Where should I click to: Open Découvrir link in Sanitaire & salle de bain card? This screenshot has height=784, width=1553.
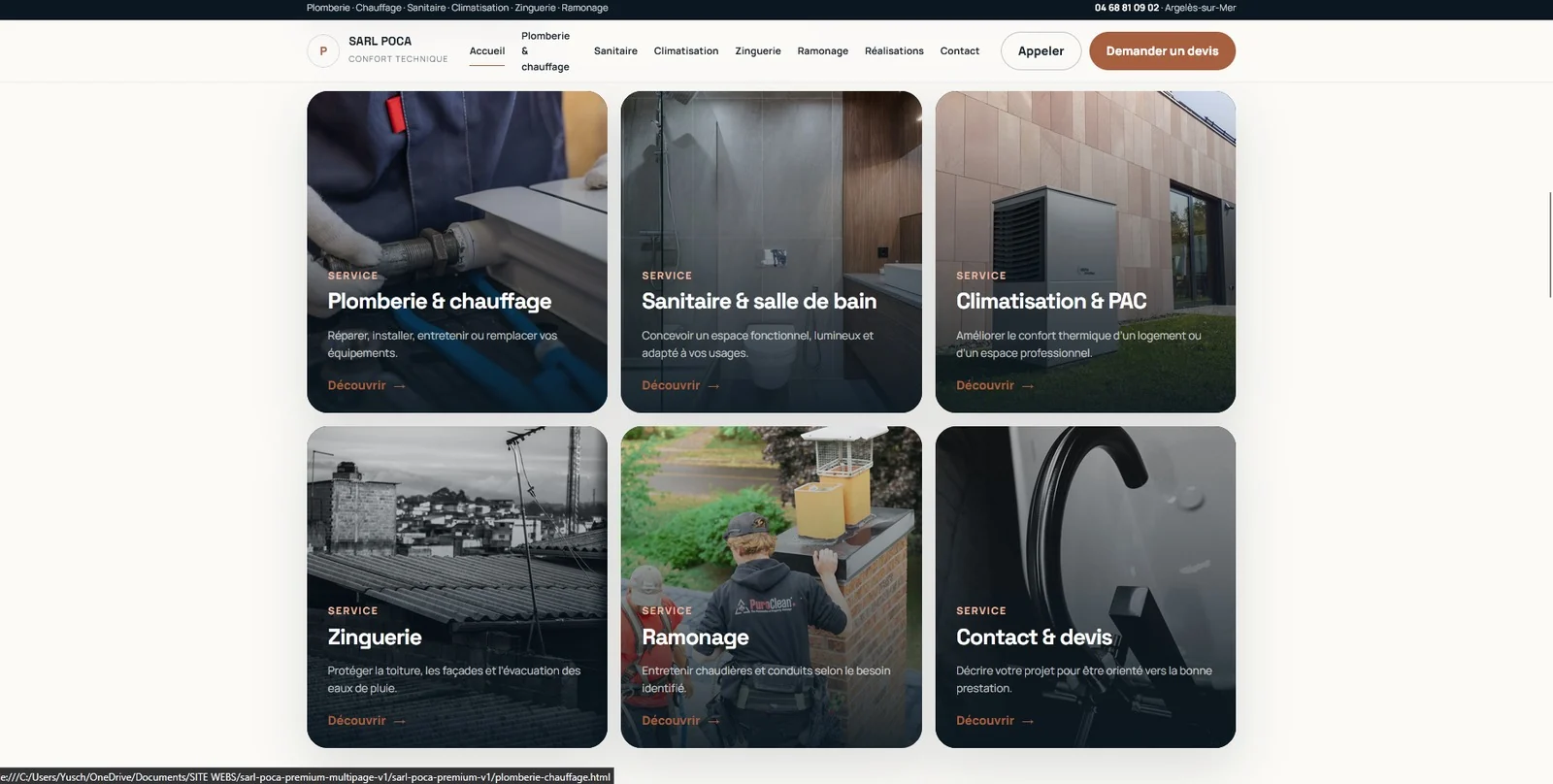click(x=680, y=385)
